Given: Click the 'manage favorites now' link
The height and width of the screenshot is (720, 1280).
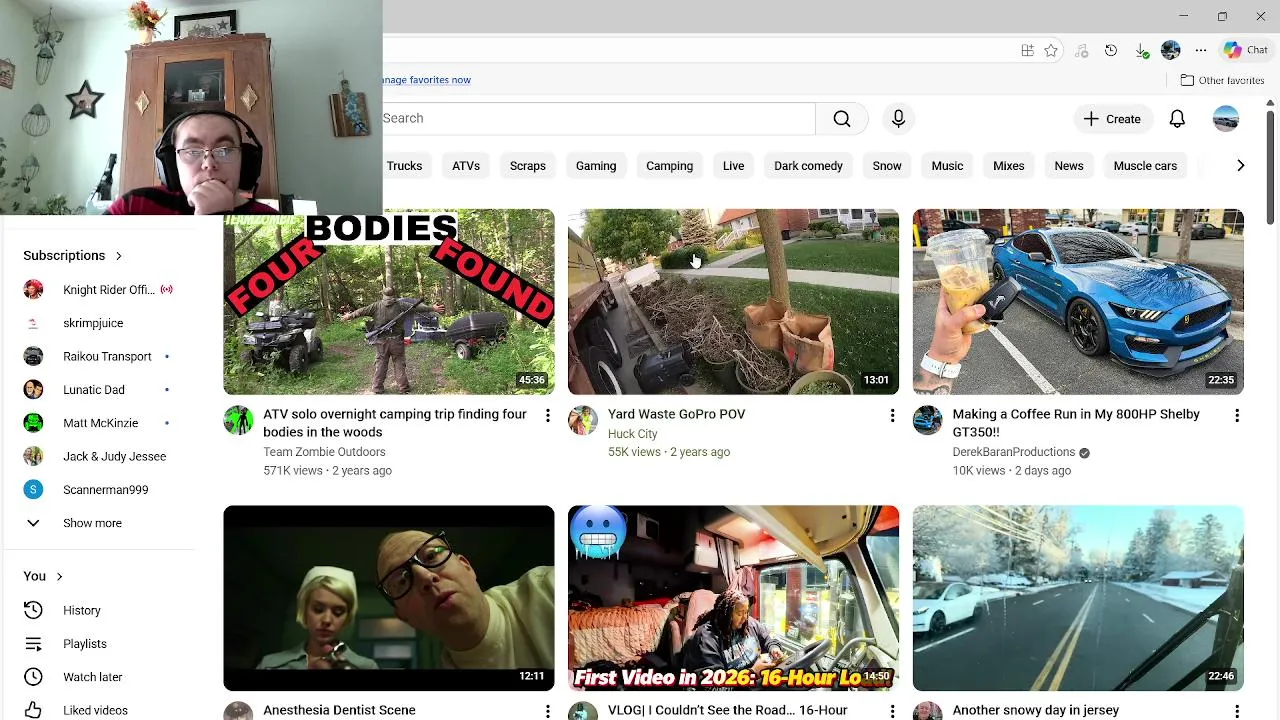Looking at the screenshot, I should tap(427, 80).
